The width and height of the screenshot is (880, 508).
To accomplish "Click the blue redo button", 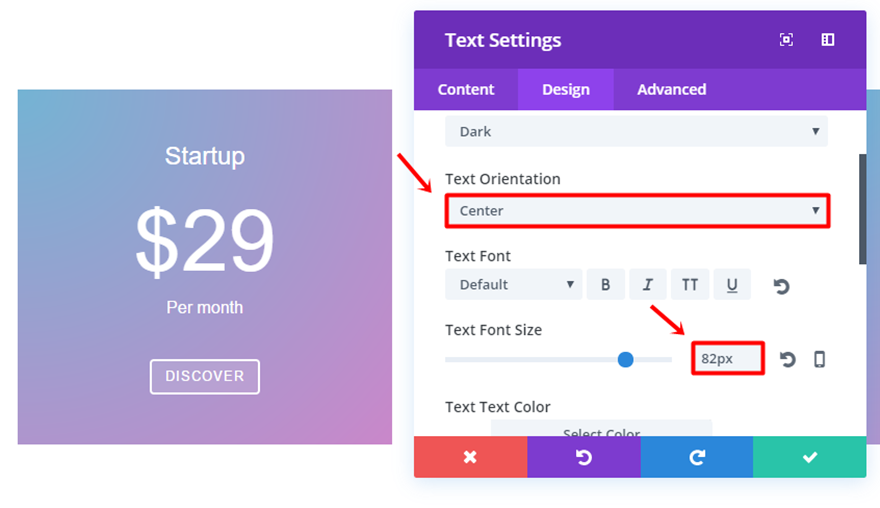I will 697,457.
